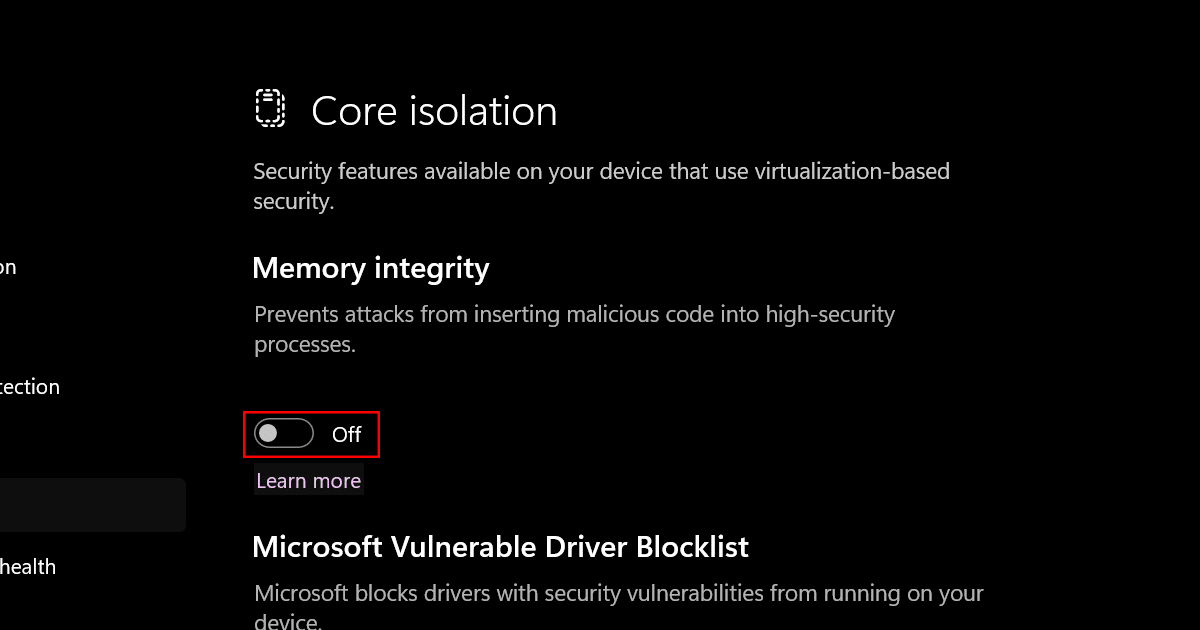Click the round knob of the Memory integrity switch

[268, 434]
